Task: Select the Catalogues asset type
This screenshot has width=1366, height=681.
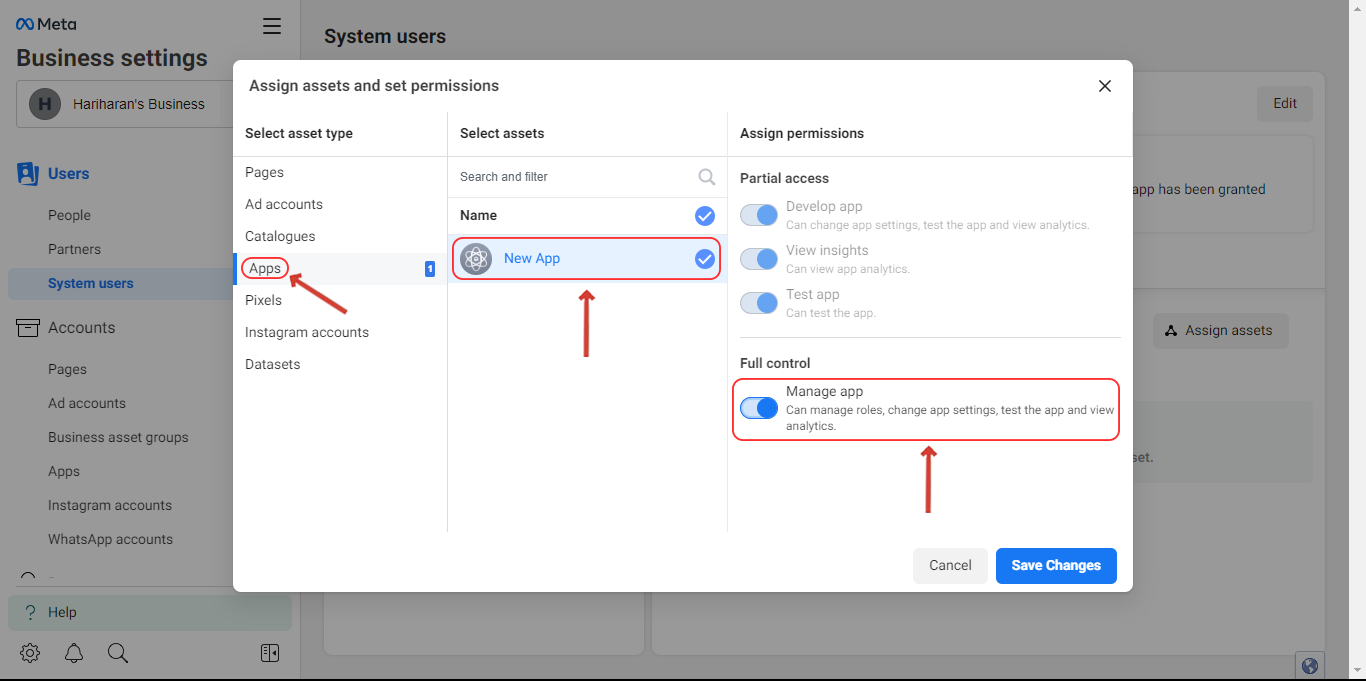Action: point(340,236)
